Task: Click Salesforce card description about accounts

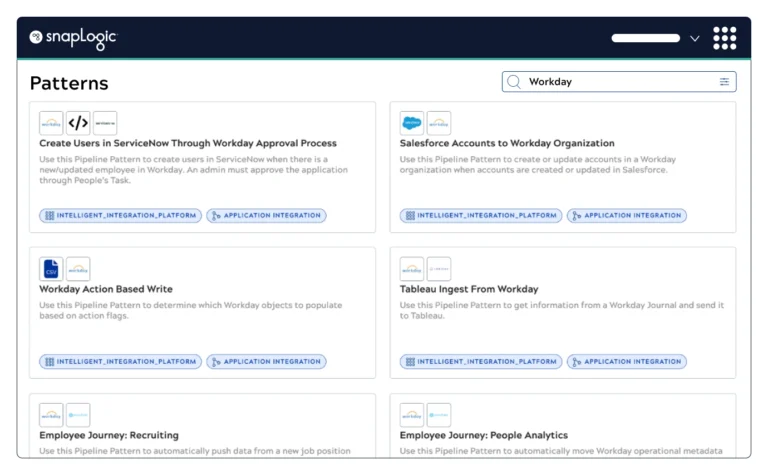Action: [538, 165]
